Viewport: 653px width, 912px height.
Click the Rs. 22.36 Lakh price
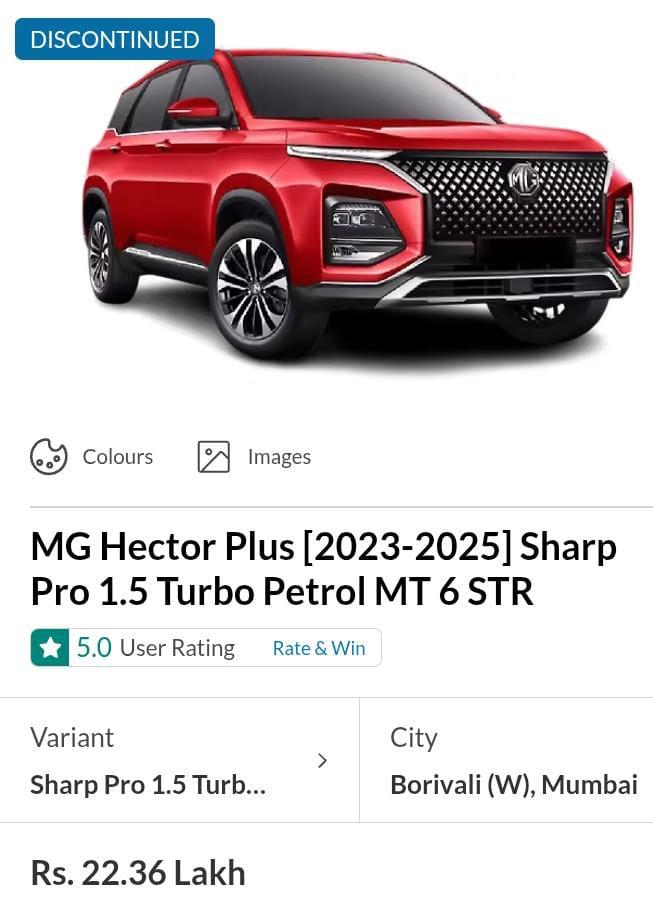138,873
